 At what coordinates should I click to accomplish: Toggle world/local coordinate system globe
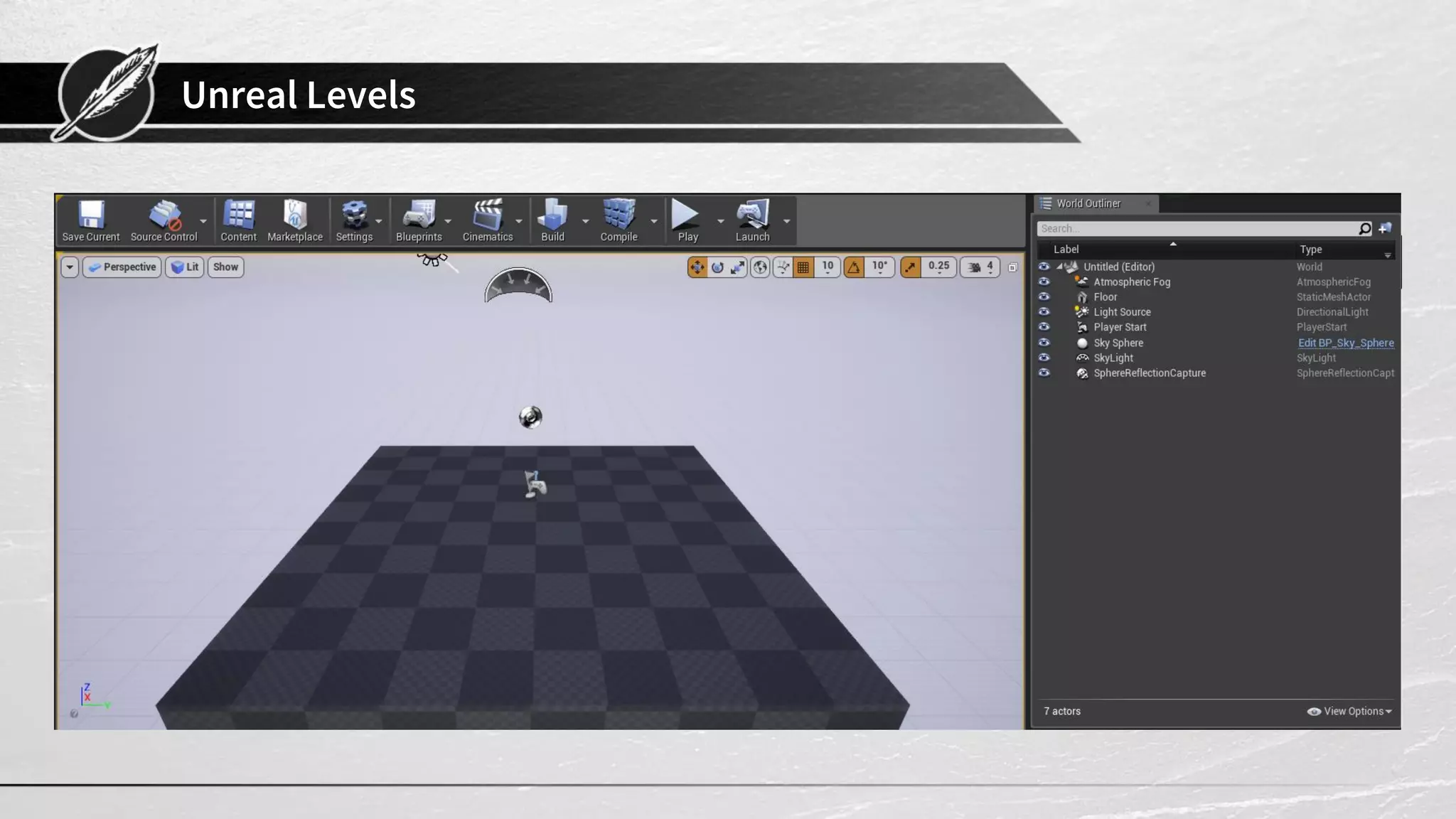(x=760, y=267)
